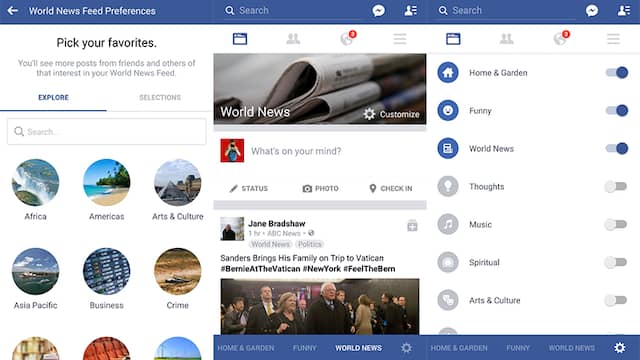640x360 pixels.
Task: Go back from World News Feed Preferences
Action: 13,11
